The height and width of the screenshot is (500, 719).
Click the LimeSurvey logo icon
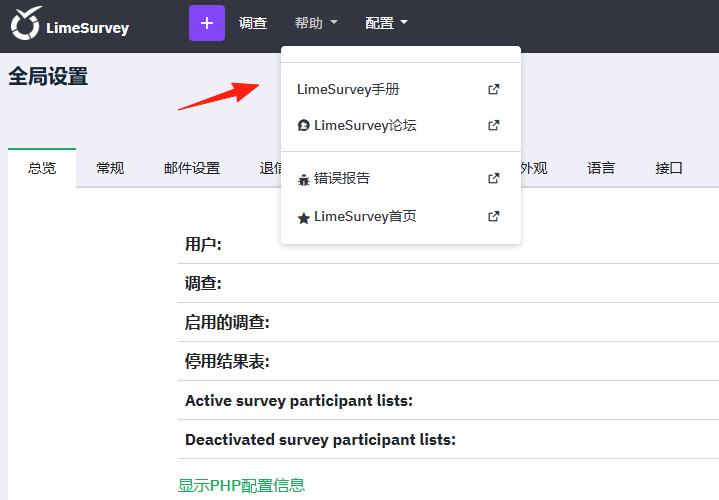[x=27, y=23]
